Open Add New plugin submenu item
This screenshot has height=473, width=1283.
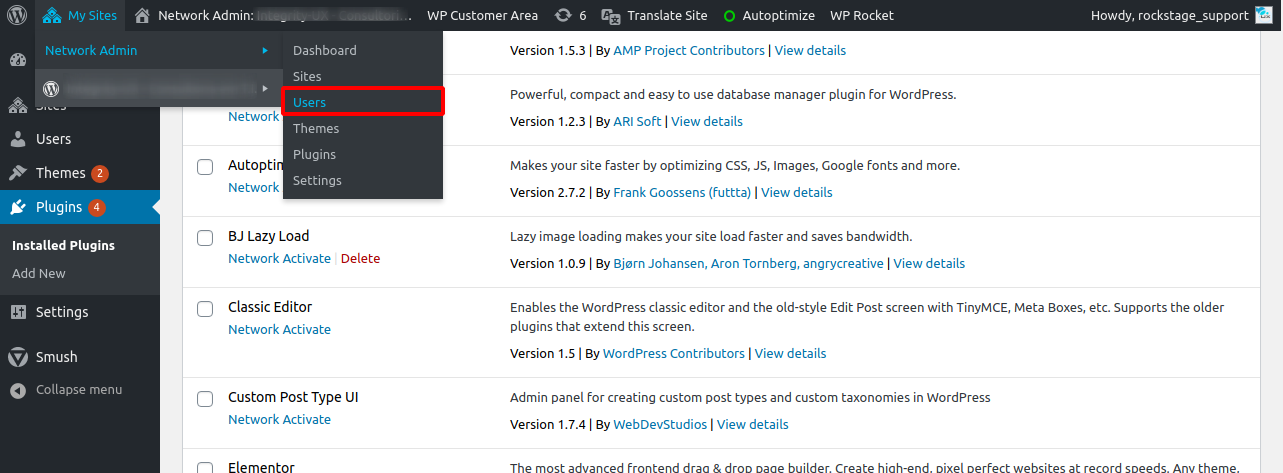pos(39,273)
